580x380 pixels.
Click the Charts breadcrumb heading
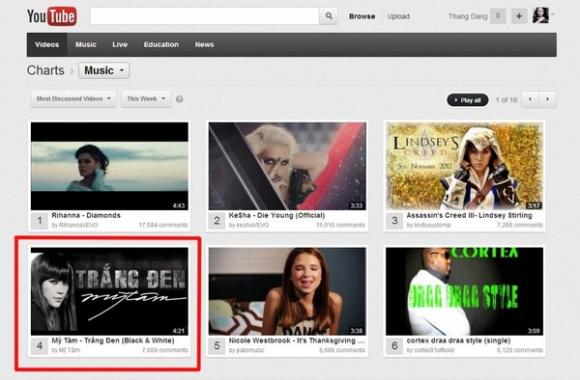pos(45,70)
